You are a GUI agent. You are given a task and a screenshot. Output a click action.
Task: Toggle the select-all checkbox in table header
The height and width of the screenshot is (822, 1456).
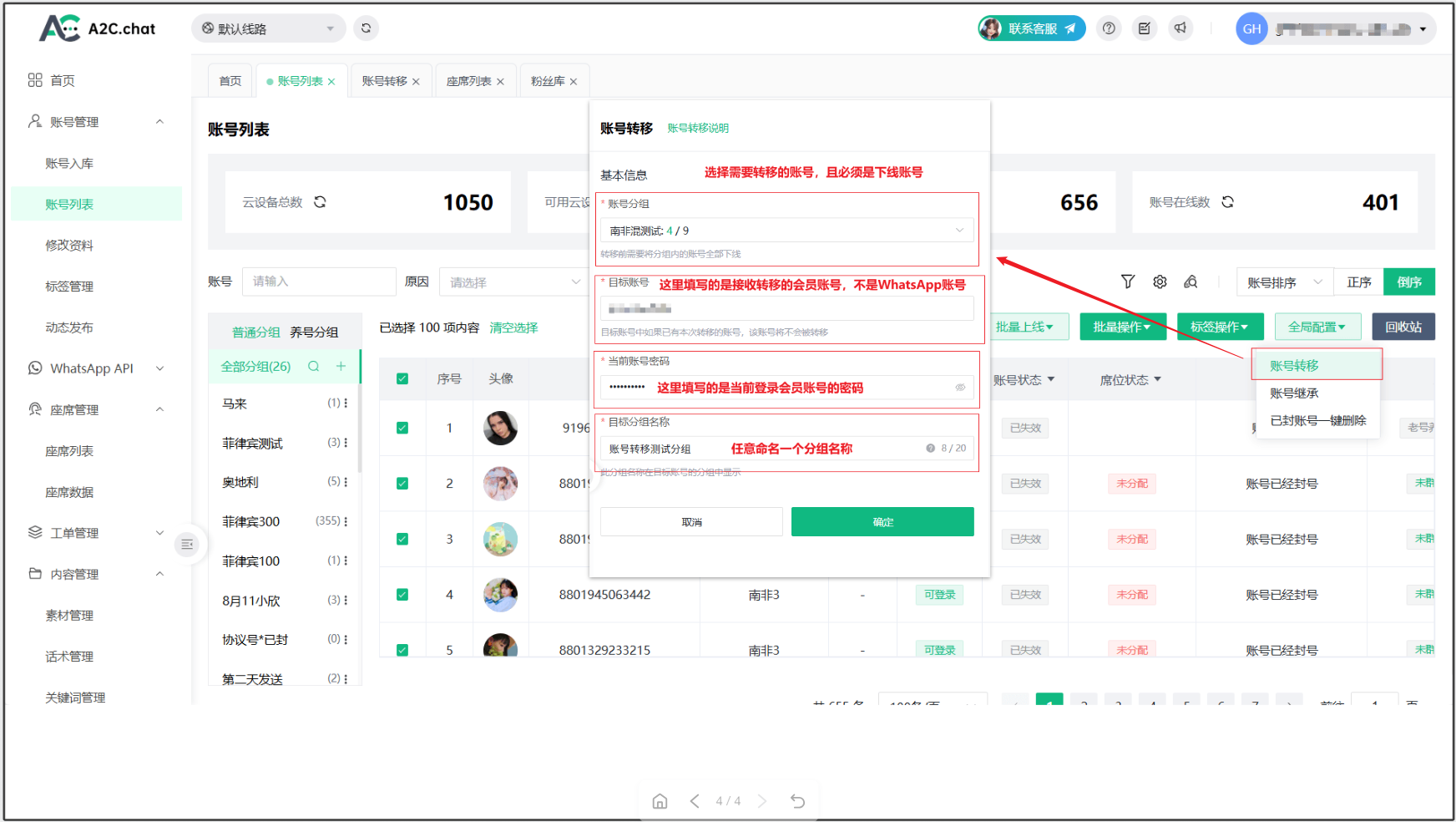(x=402, y=379)
